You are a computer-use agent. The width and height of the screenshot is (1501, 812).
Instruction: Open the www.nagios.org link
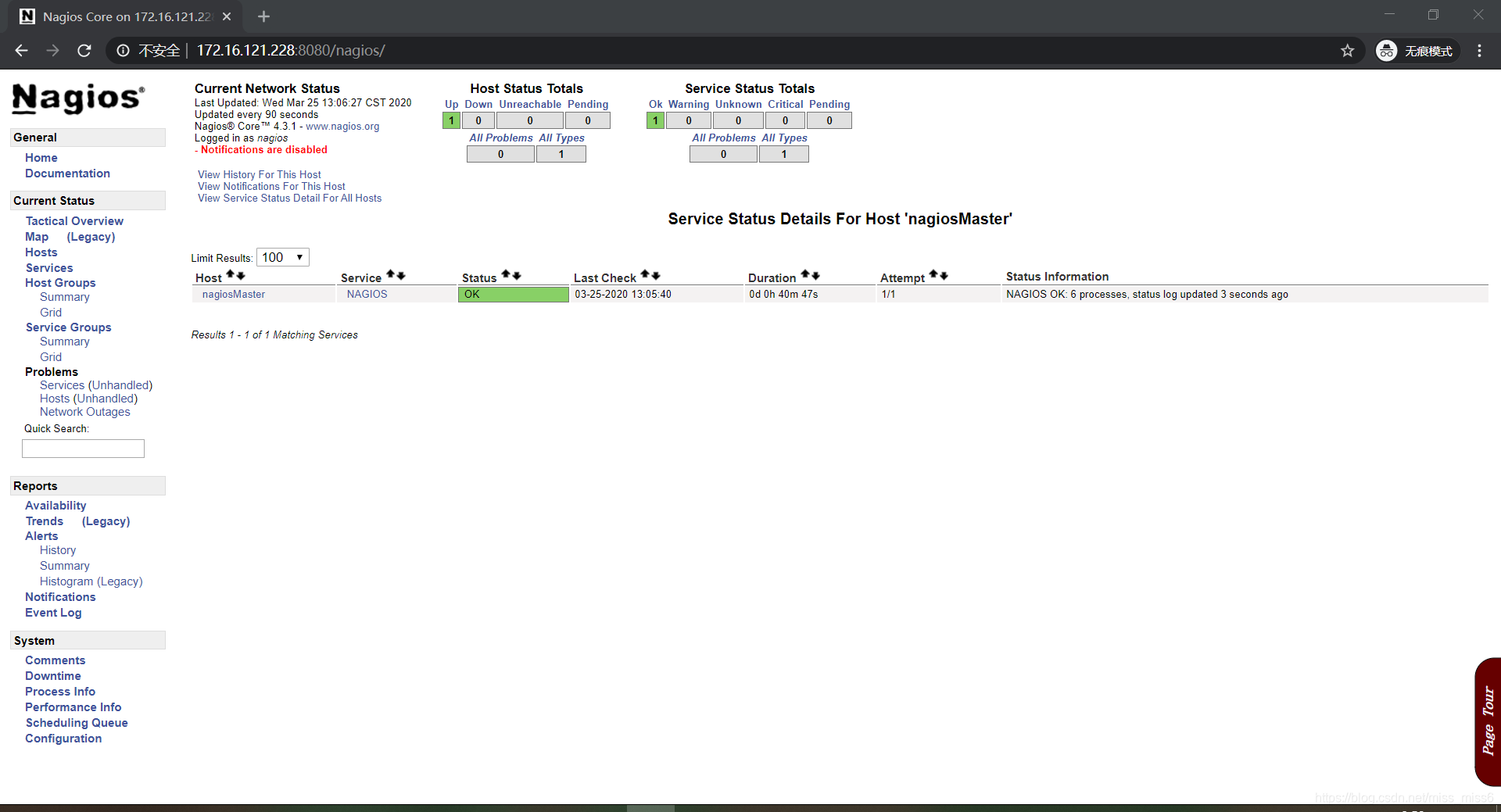click(342, 127)
